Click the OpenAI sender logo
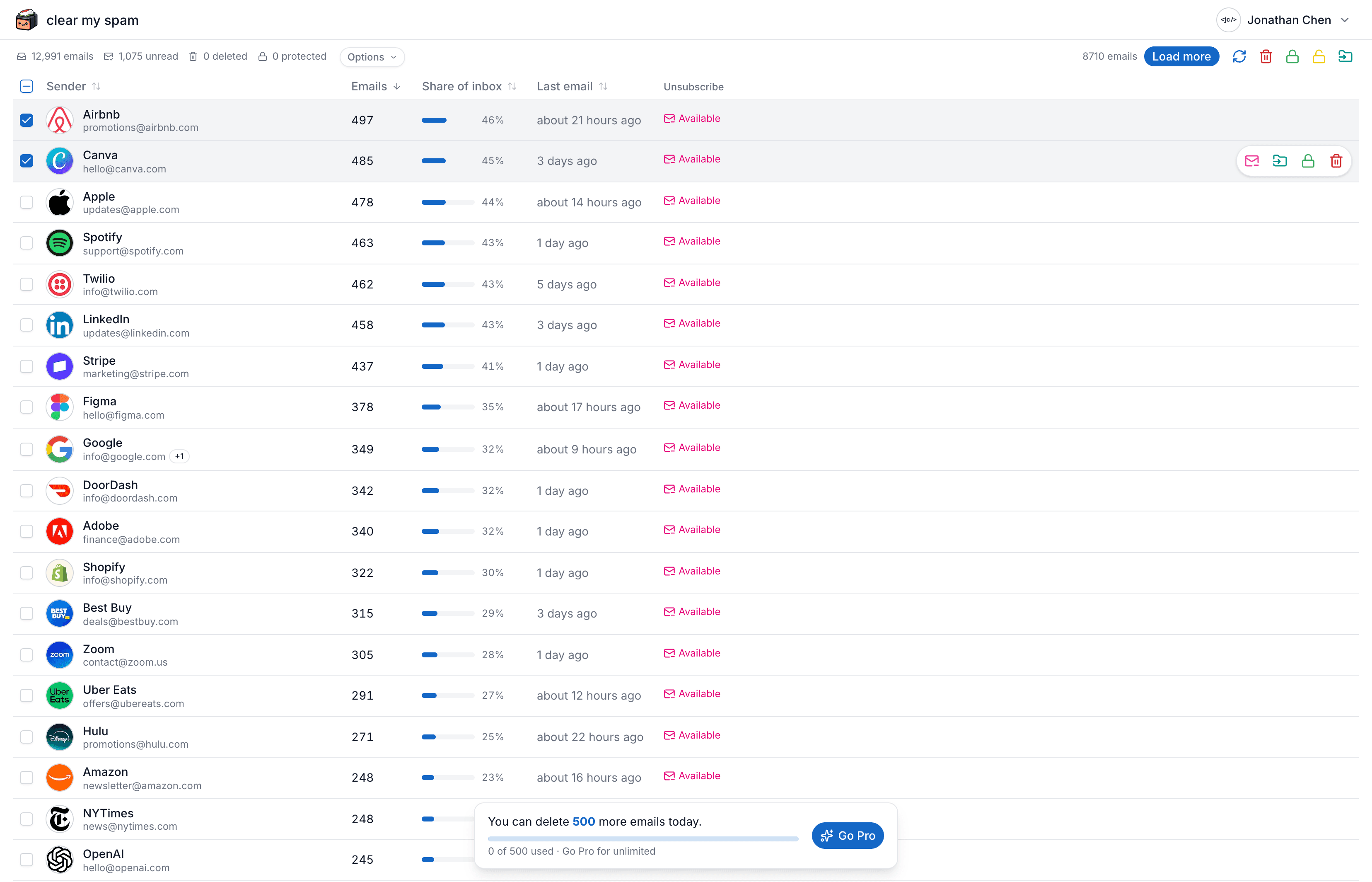Image resolution: width=1372 pixels, height=882 pixels. click(x=60, y=860)
